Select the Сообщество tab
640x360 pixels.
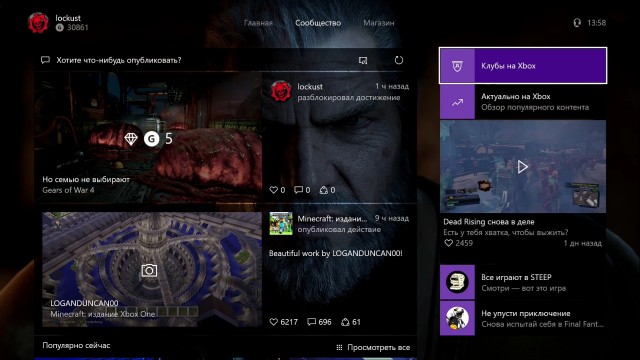[318, 23]
